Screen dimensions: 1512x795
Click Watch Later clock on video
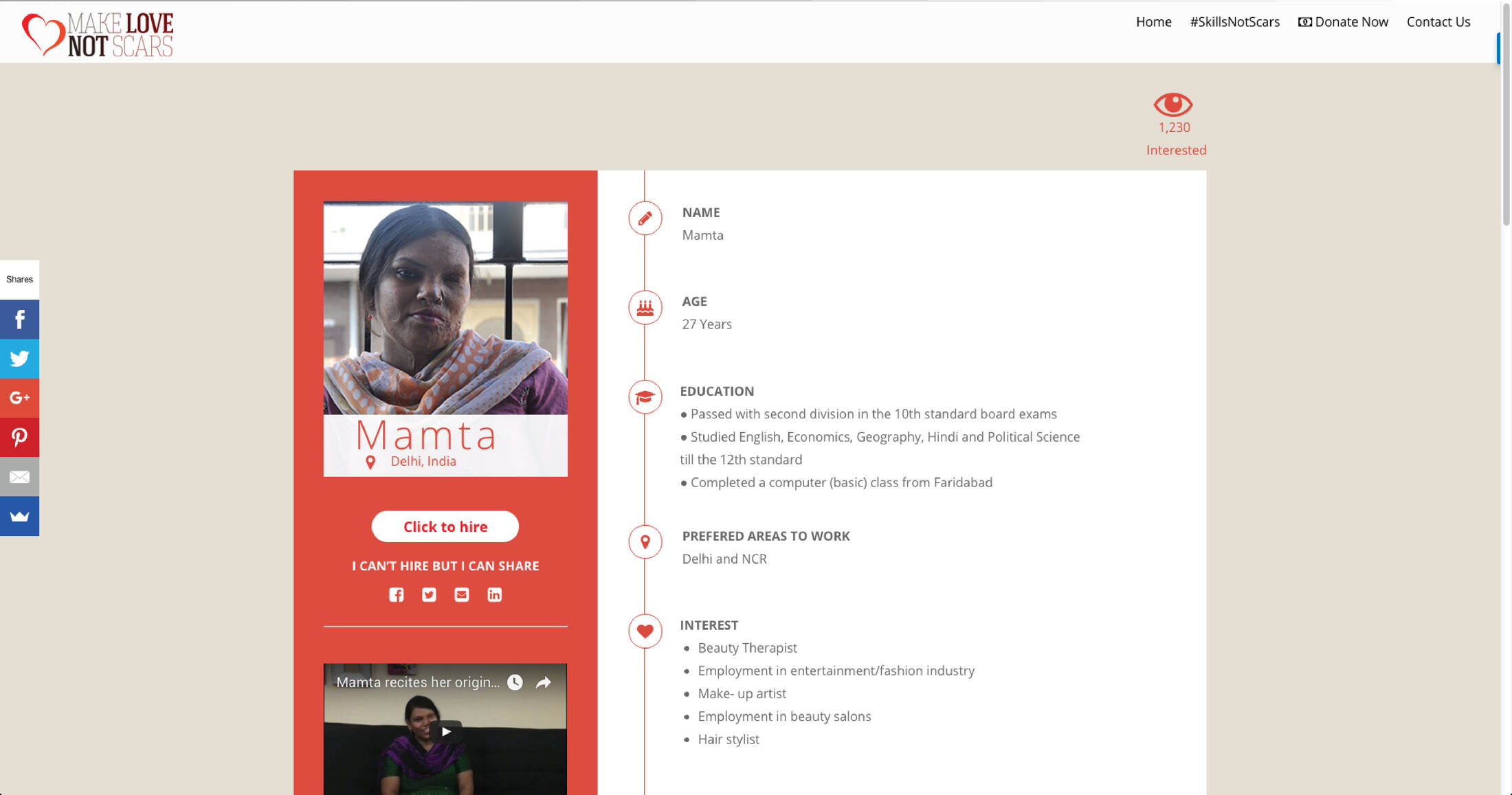pyautogui.click(x=515, y=682)
